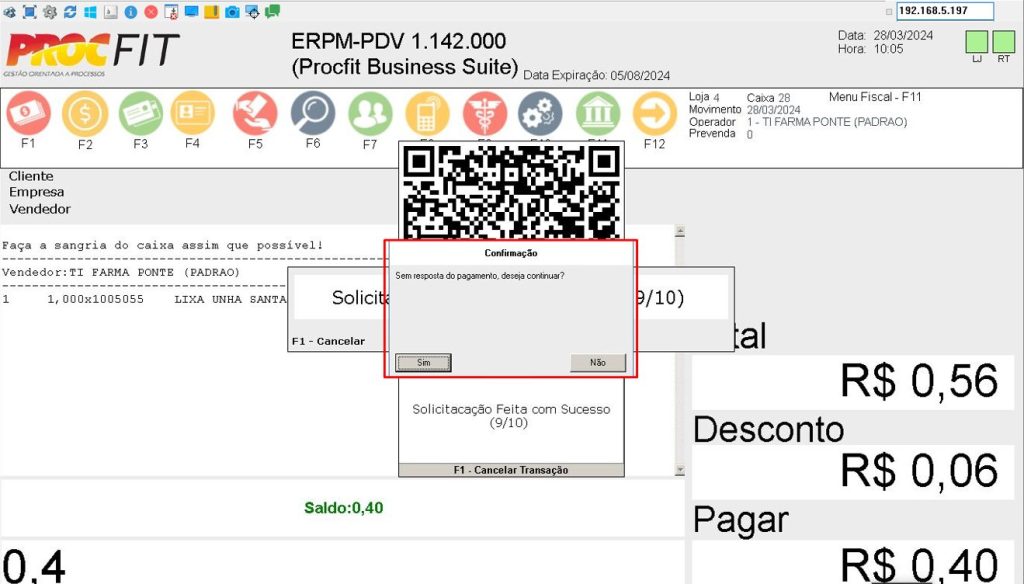
Task: Click the IP address field 192.168.5.197
Action: pos(945,10)
